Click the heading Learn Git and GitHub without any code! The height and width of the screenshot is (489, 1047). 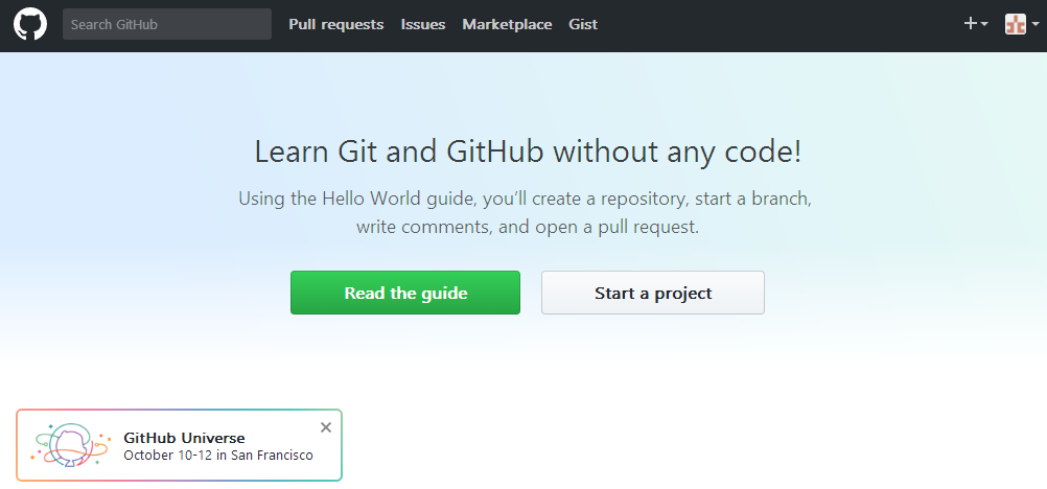[528, 152]
